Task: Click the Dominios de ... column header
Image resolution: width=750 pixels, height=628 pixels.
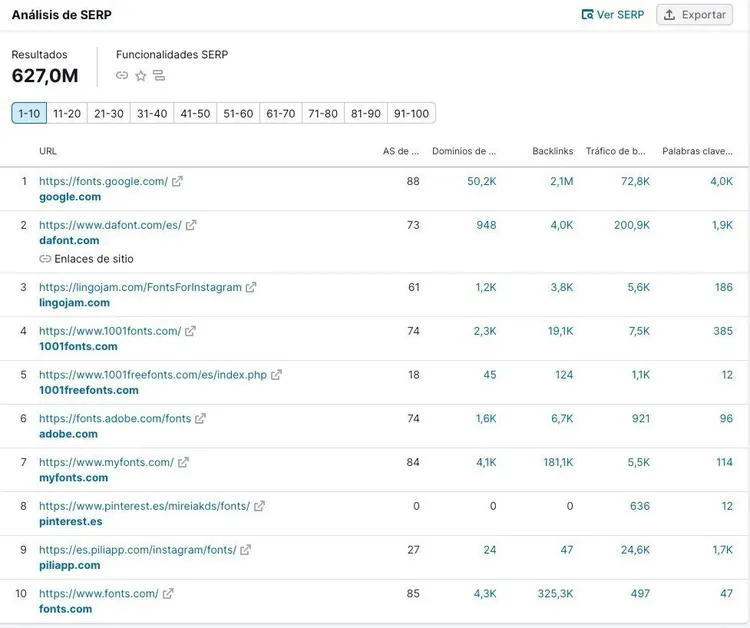Action: (464, 151)
